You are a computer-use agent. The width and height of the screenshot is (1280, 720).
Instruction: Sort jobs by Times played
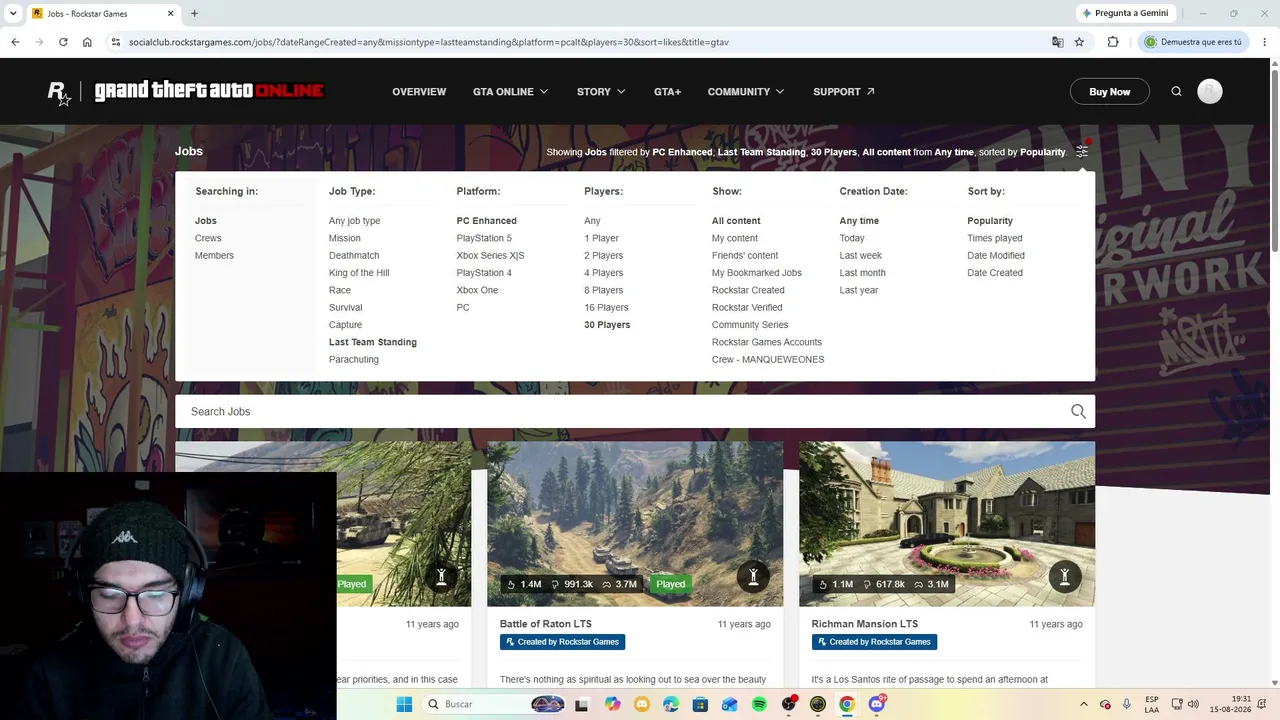(995, 238)
